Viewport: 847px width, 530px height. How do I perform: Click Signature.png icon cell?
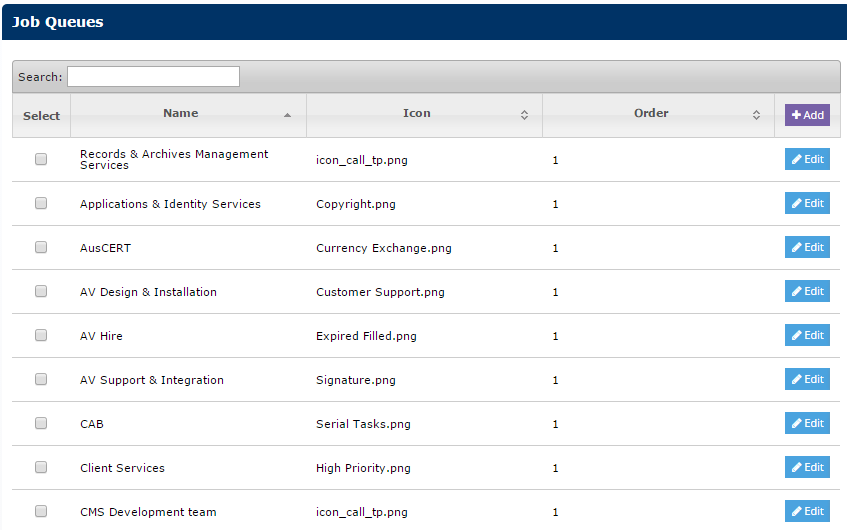coord(355,380)
